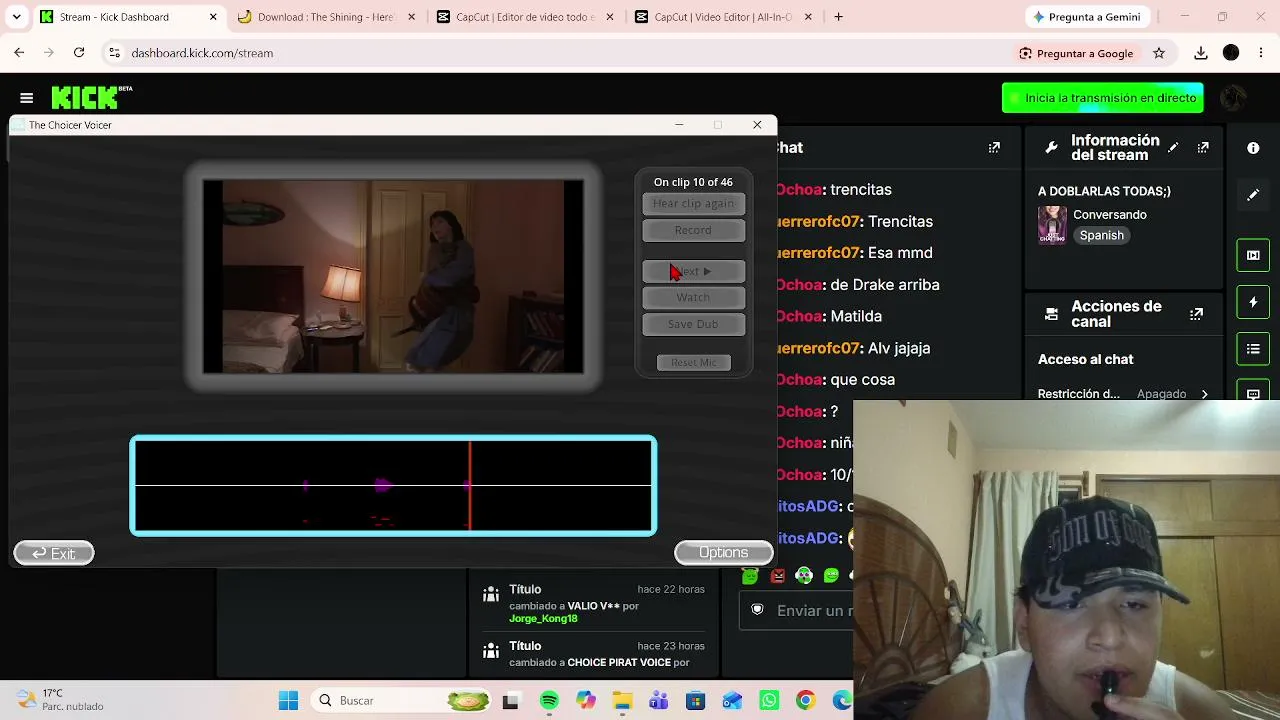
Task: Bookmark this page with the star icon
Action: [x=1159, y=53]
